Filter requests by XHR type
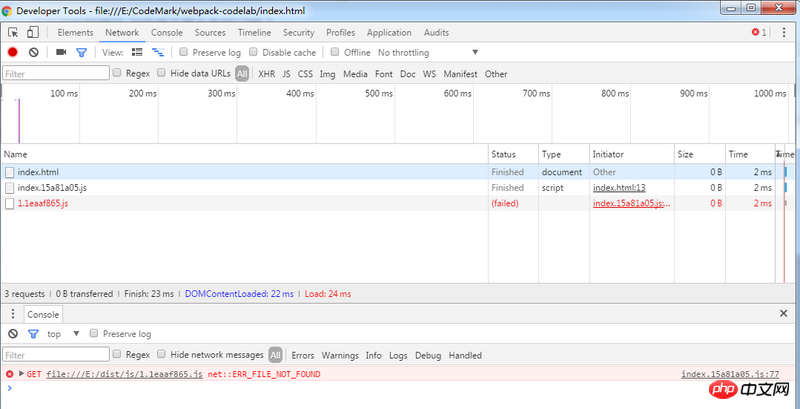800x409 pixels. [x=266, y=73]
